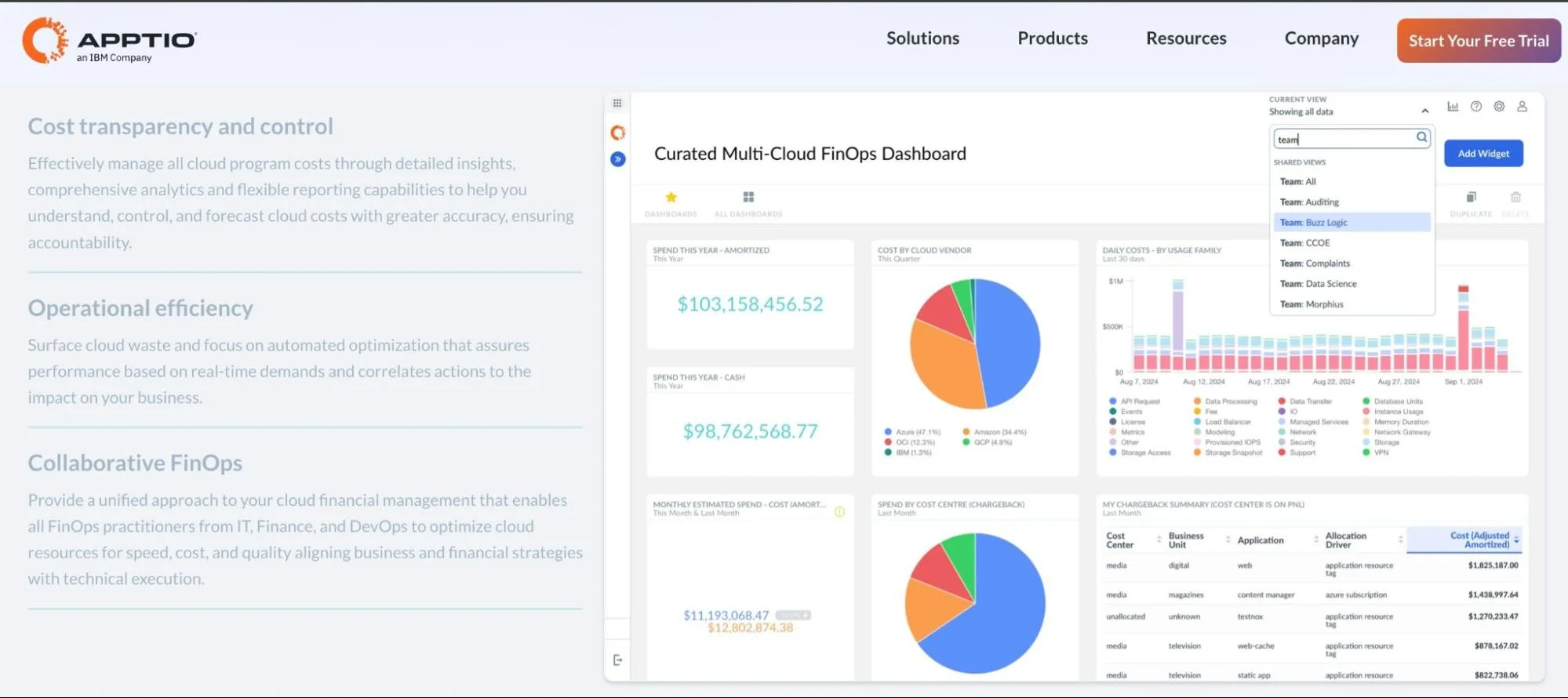Image resolution: width=1568 pixels, height=698 pixels.
Task: Click the orange Apptio sidebar icon
Action: tap(618, 133)
